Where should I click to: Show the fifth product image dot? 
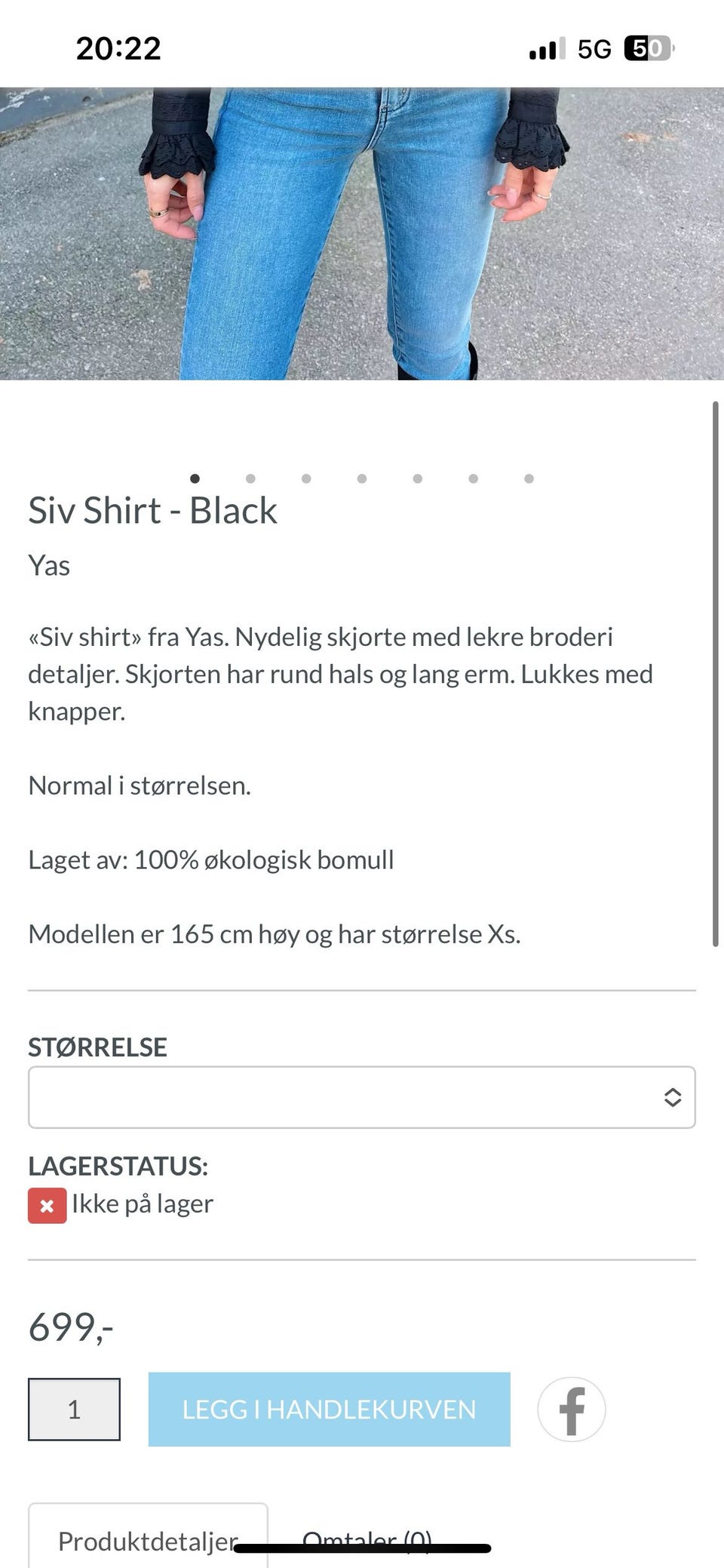418,478
